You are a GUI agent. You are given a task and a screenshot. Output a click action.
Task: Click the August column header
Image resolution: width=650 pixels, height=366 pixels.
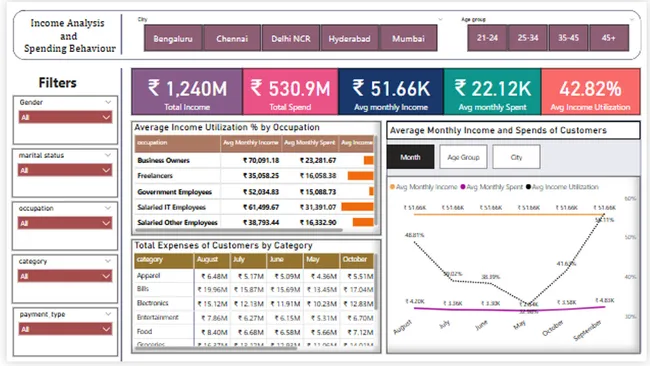pos(212,260)
